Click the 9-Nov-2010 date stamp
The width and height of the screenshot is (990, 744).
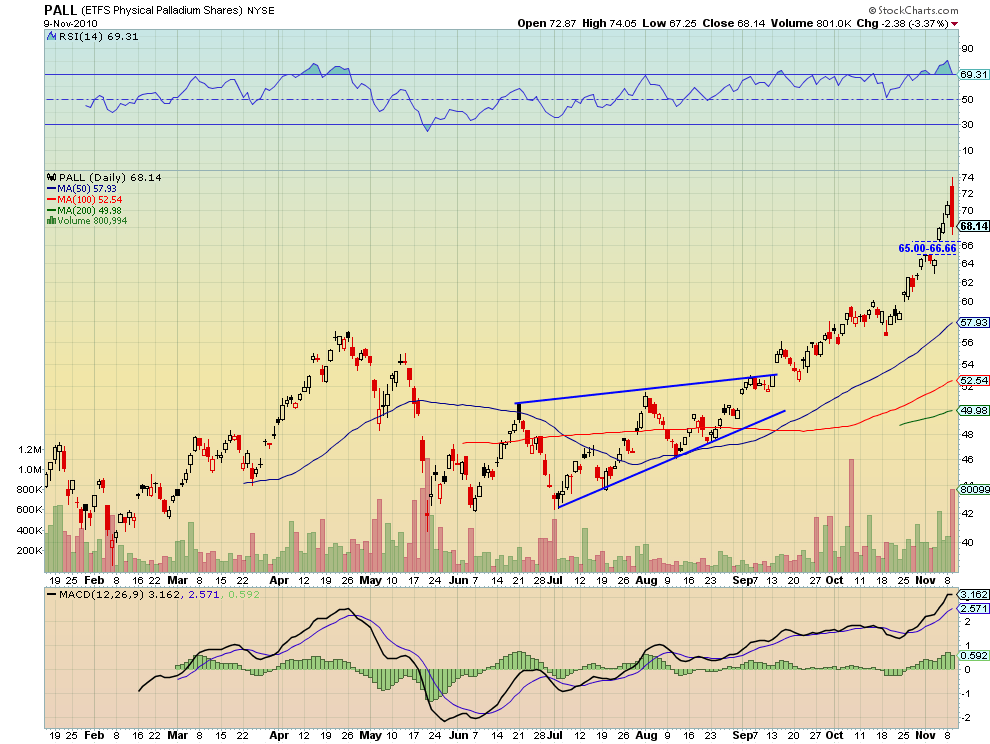click(71, 23)
